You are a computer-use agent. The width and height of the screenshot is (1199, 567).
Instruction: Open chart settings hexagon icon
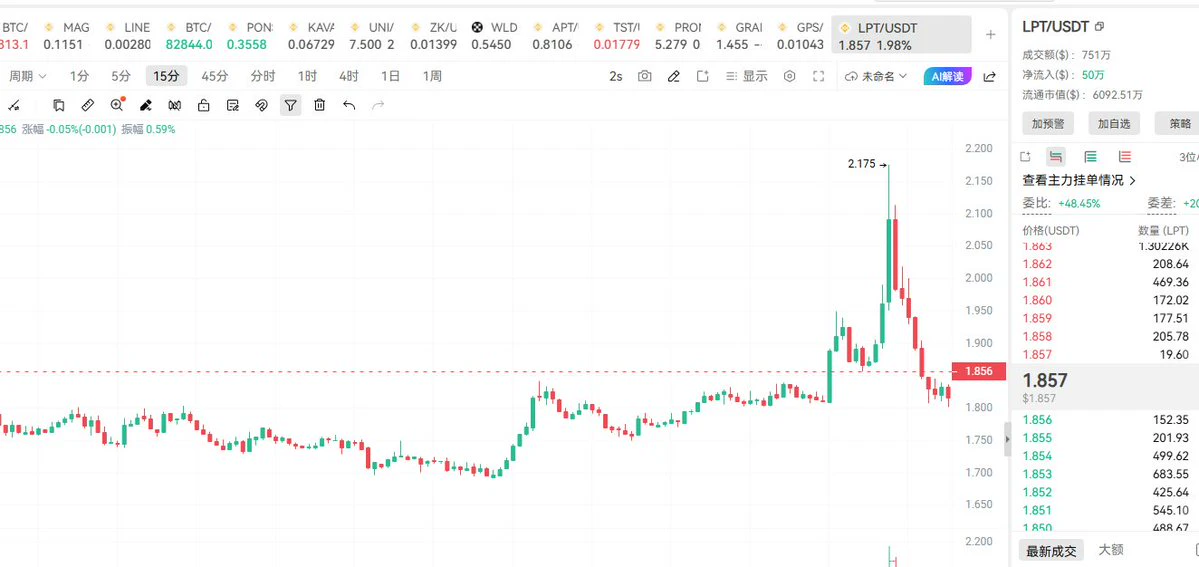coord(790,77)
